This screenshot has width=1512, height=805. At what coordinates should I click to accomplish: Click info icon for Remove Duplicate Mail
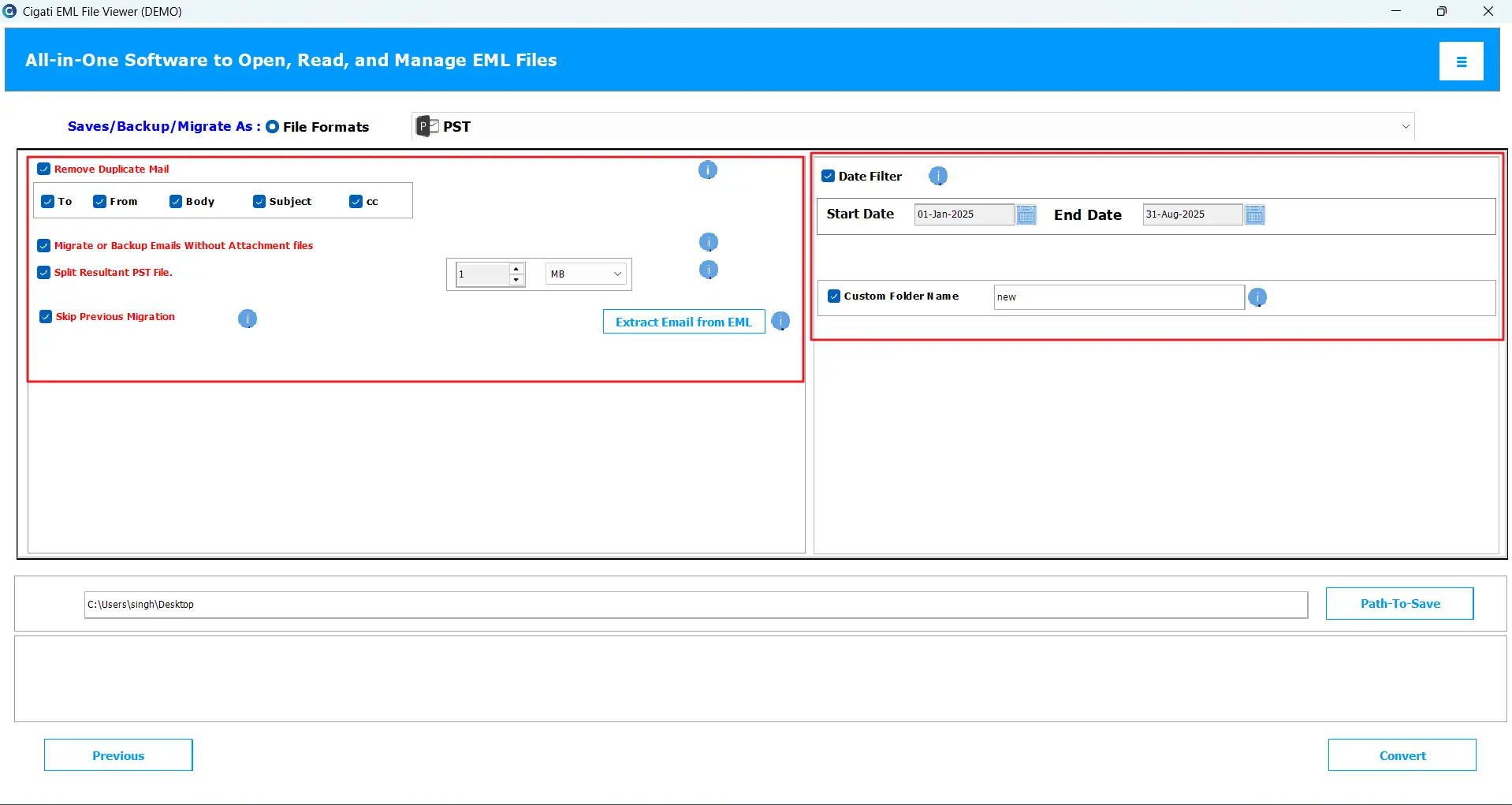(x=707, y=170)
